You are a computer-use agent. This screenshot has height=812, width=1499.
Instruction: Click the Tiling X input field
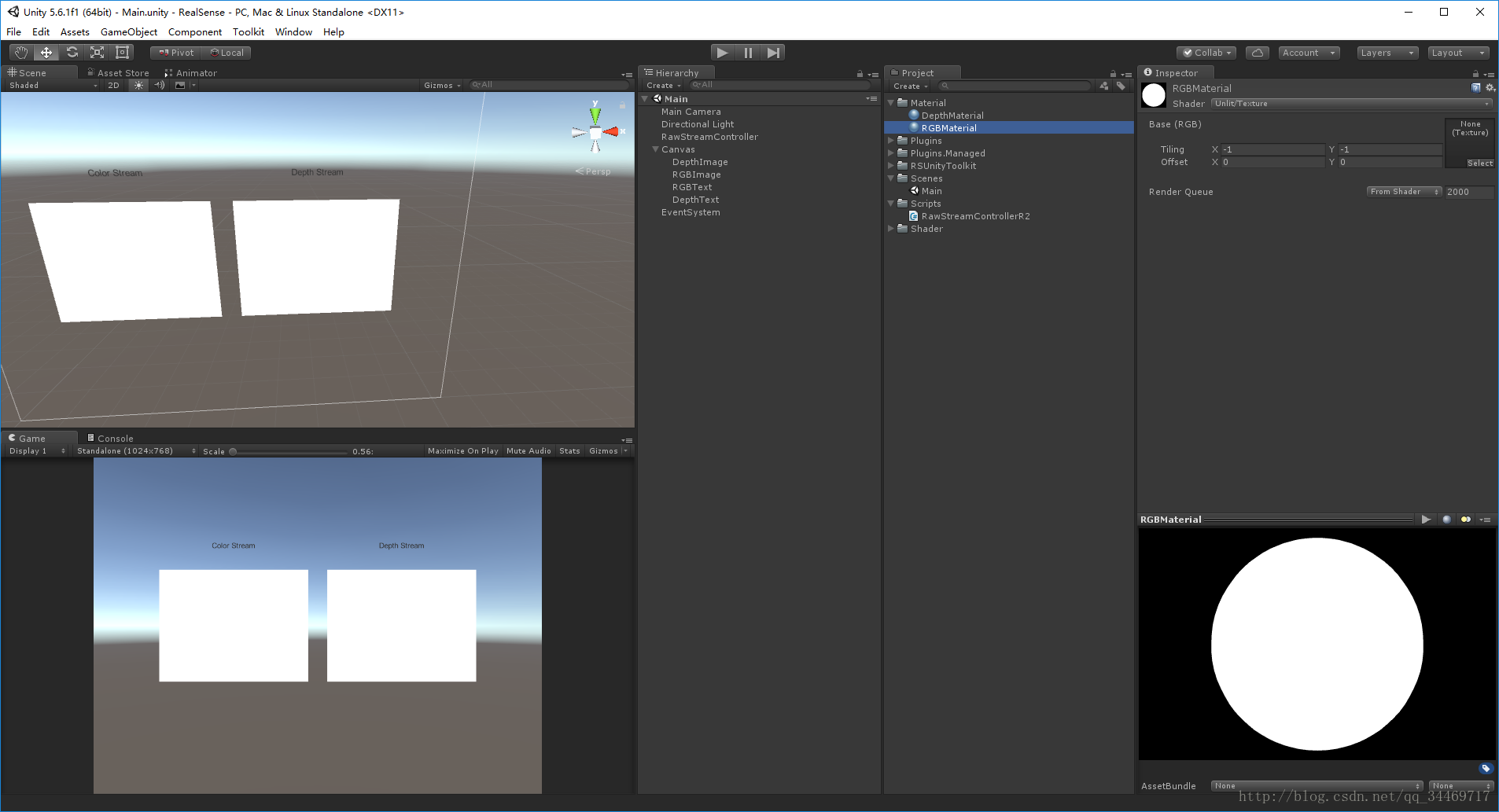(1273, 149)
